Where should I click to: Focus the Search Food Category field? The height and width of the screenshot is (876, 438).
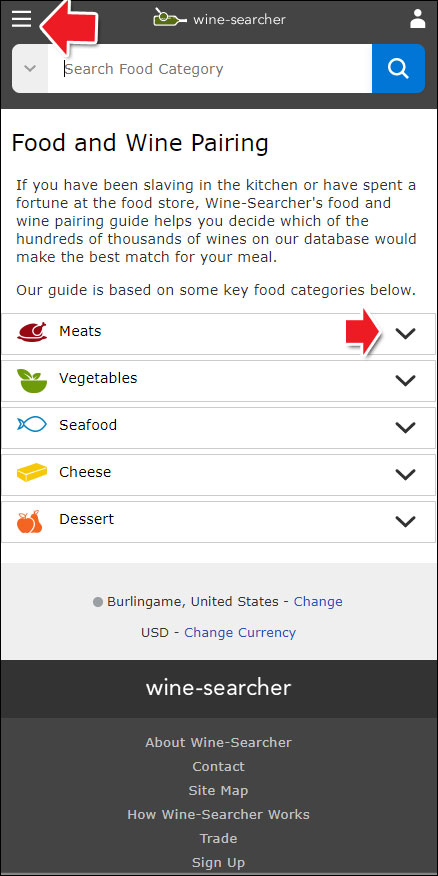point(210,69)
